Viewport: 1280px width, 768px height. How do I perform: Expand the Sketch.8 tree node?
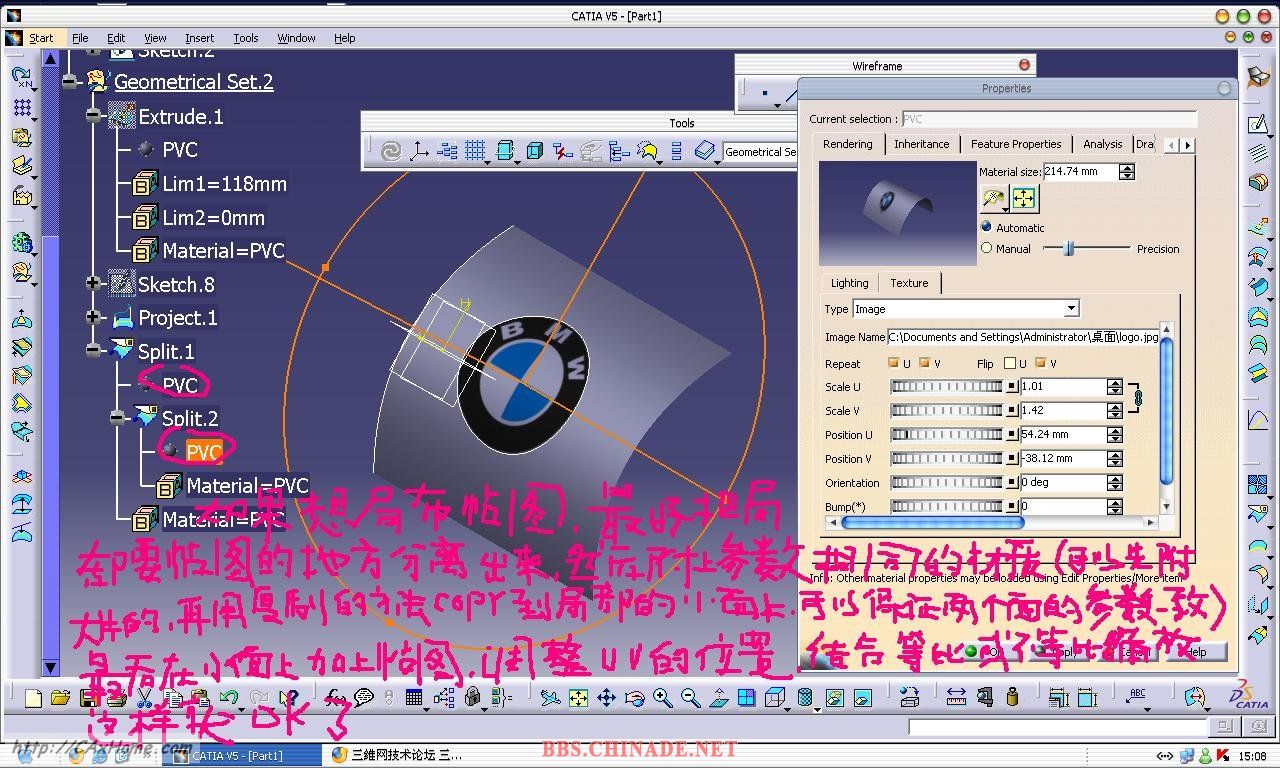pos(94,285)
